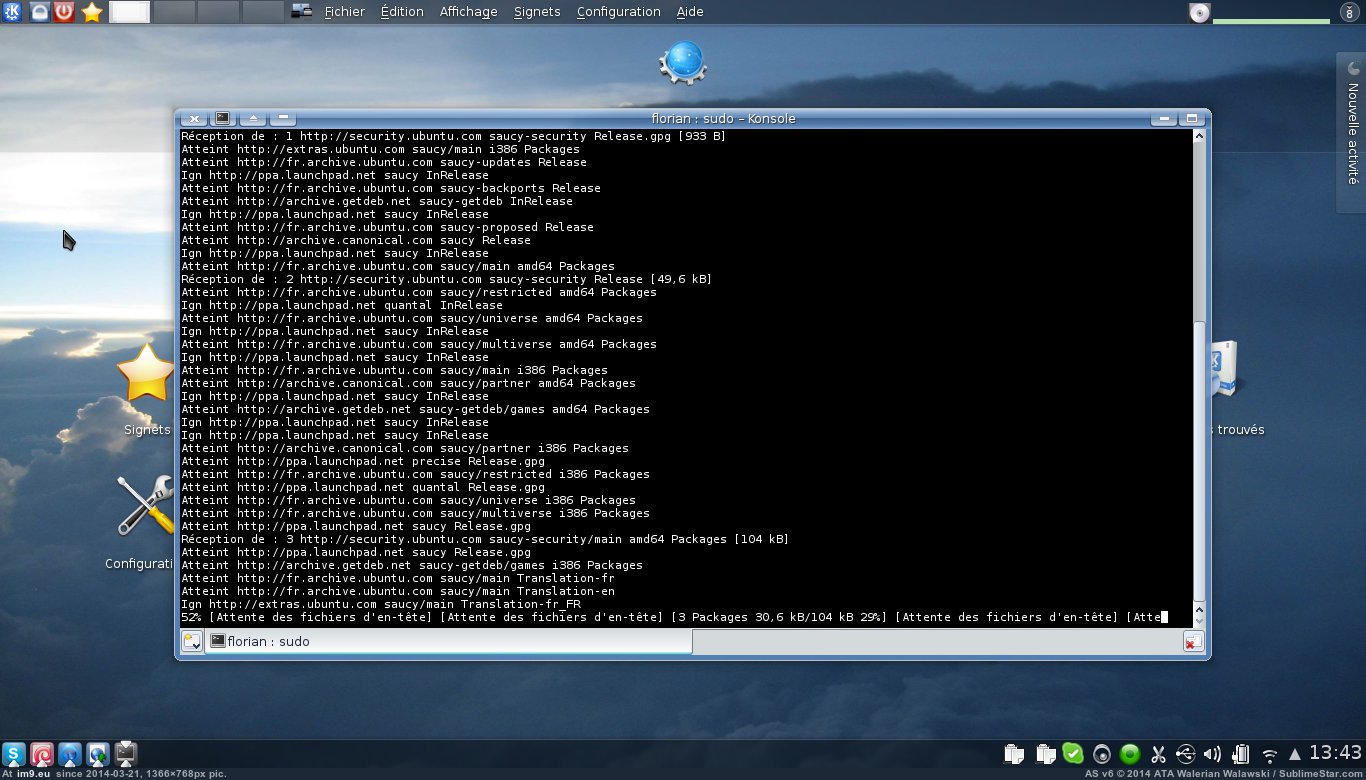This screenshot has width=1366, height=780.
Task: Expand the Nouvelle activité side panel
Action: point(1351,132)
